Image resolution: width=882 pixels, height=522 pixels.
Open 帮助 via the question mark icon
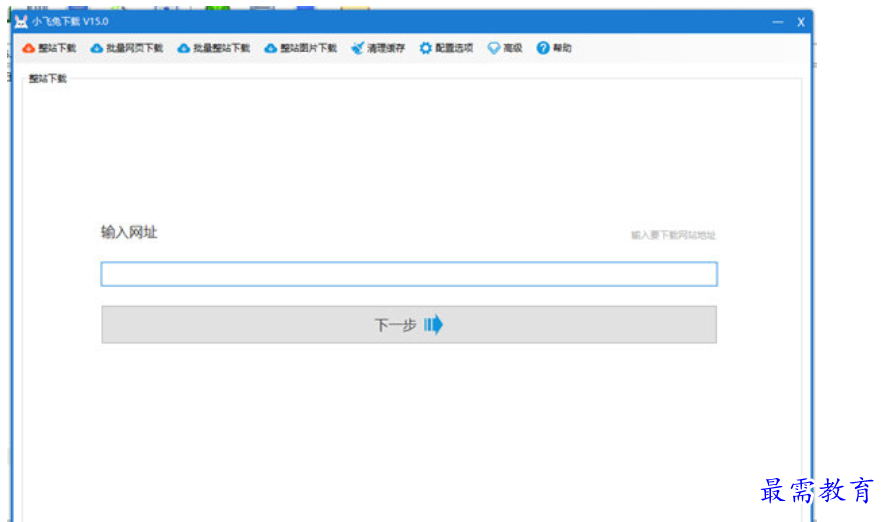[x=543, y=48]
